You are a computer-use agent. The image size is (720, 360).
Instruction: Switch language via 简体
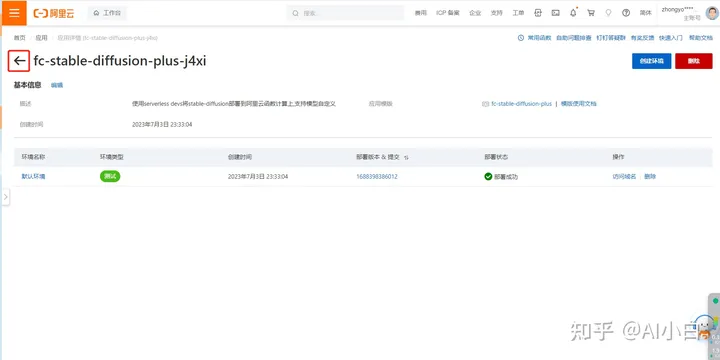(x=646, y=13)
